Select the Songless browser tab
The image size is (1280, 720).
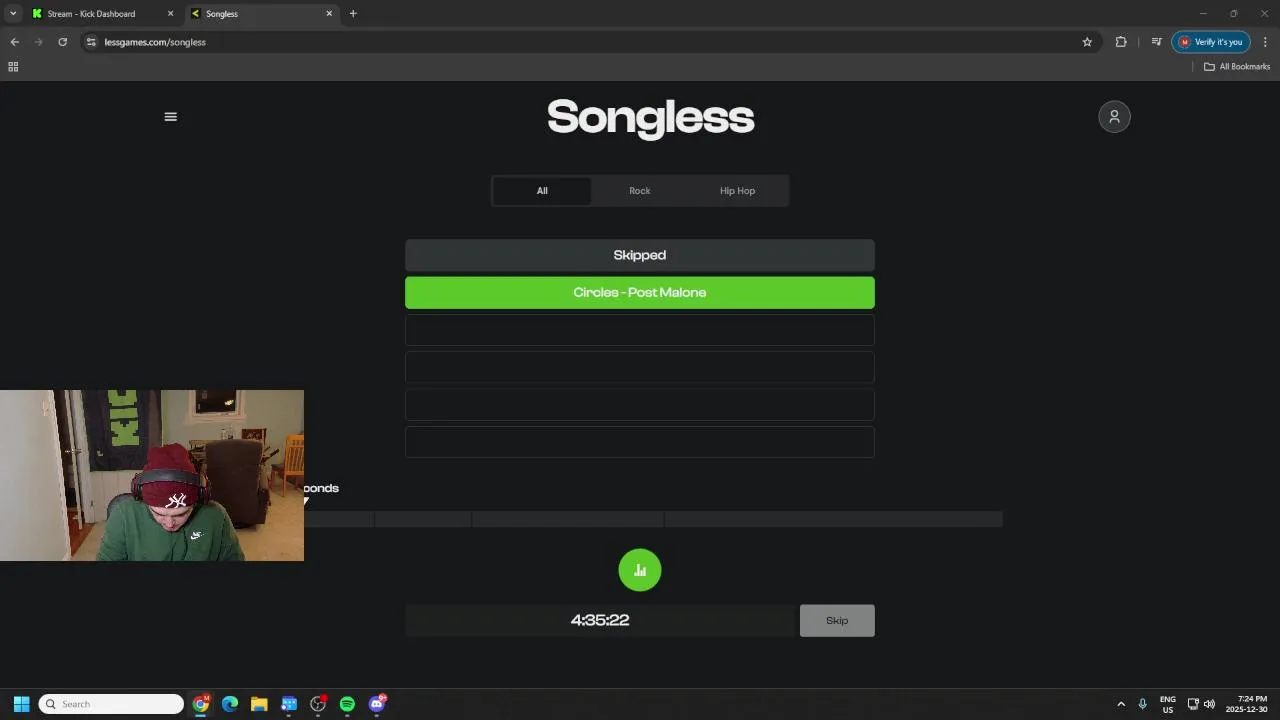[x=262, y=14]
